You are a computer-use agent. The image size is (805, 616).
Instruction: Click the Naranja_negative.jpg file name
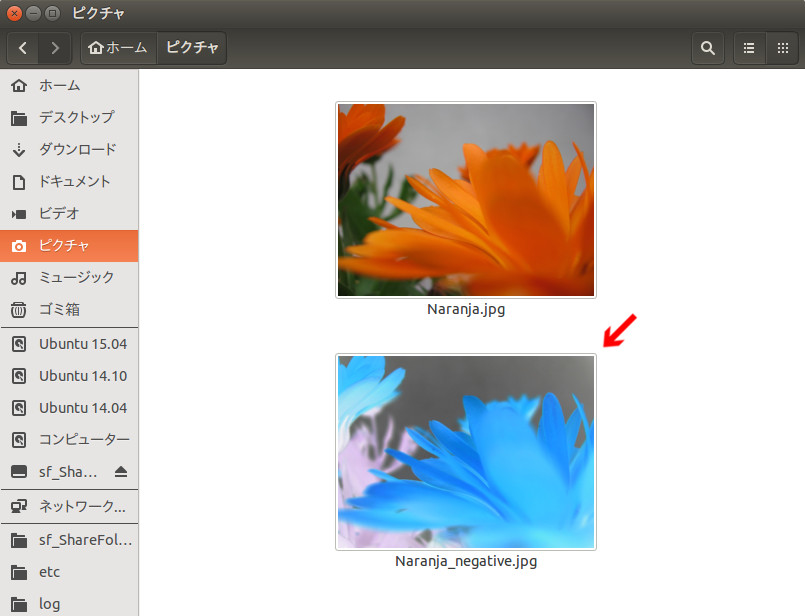[466, 562]
